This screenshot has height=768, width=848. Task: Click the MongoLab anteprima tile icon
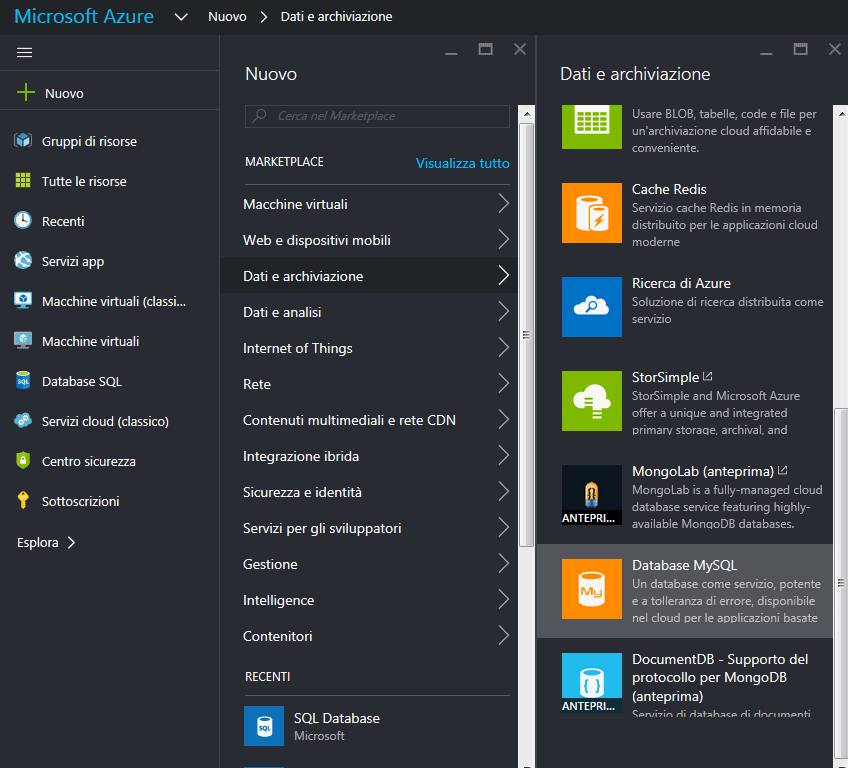click(592, 495)
